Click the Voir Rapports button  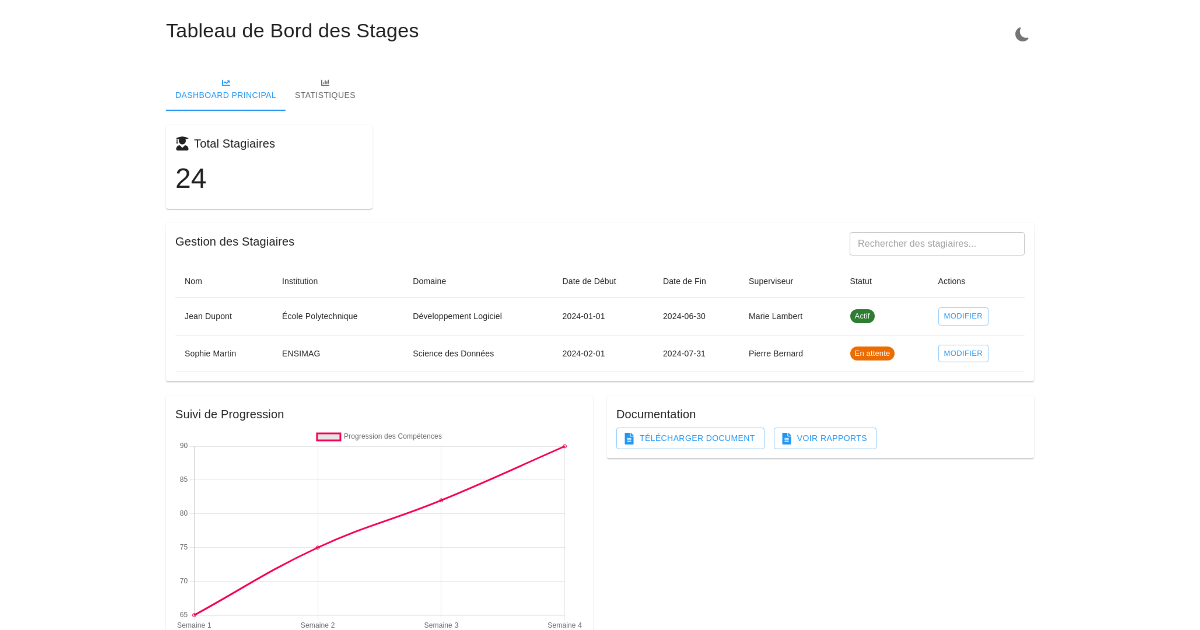825,438
